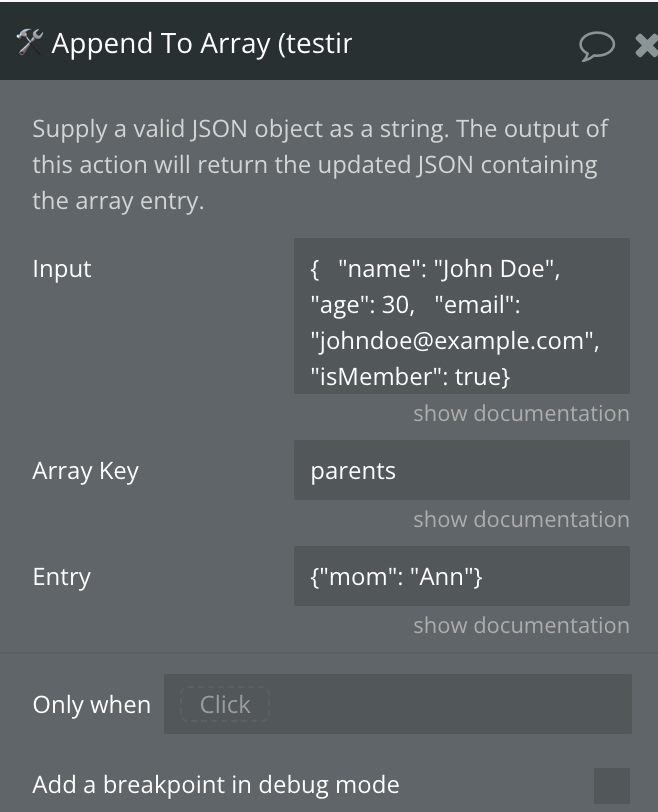The height and width of the screenshot is (812, 658).
Task: Click the Add a breakpoint in debug mode label
Action: (216, 785)
